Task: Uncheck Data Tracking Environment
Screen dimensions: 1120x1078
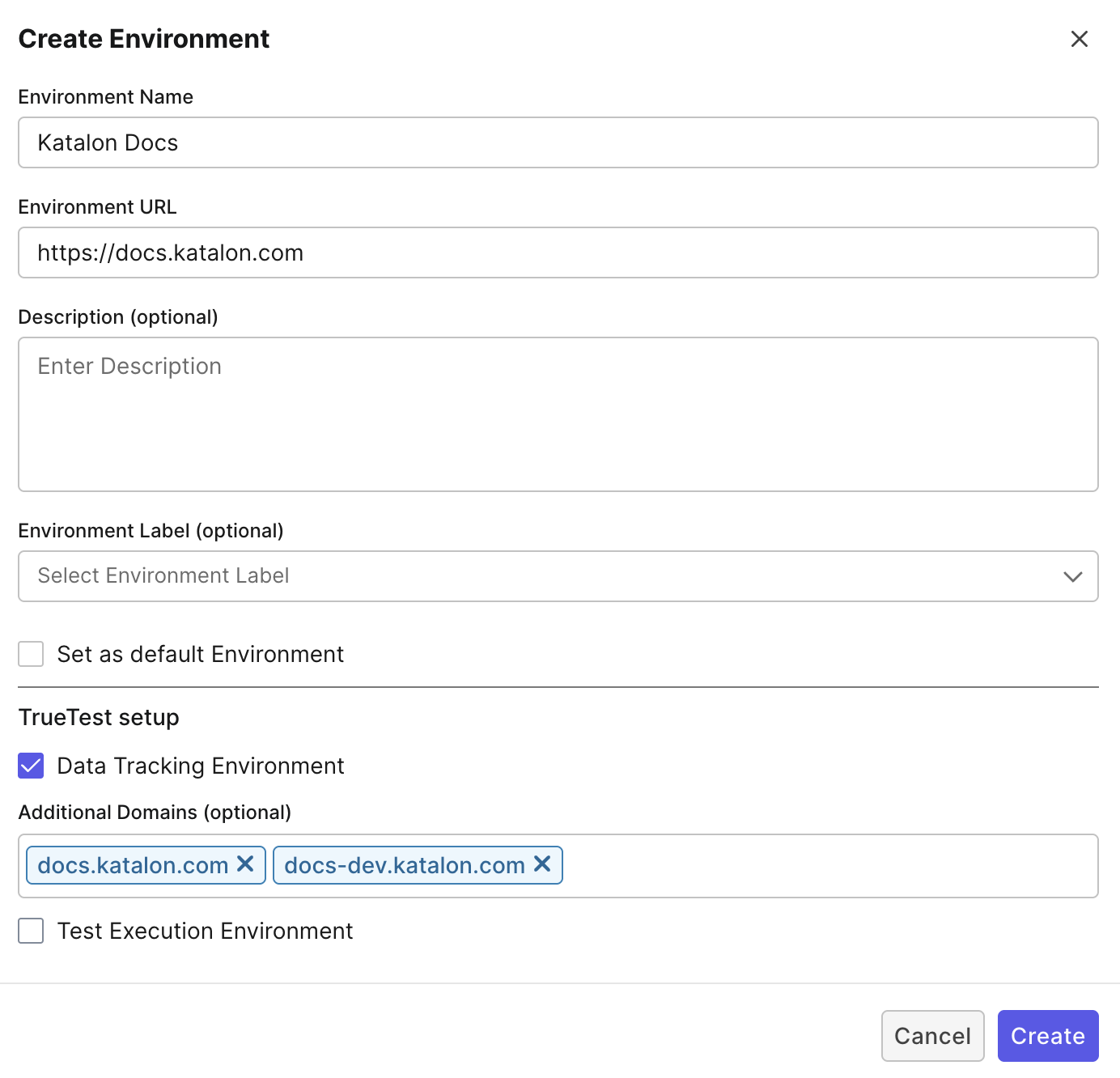Action: point(31,766)
